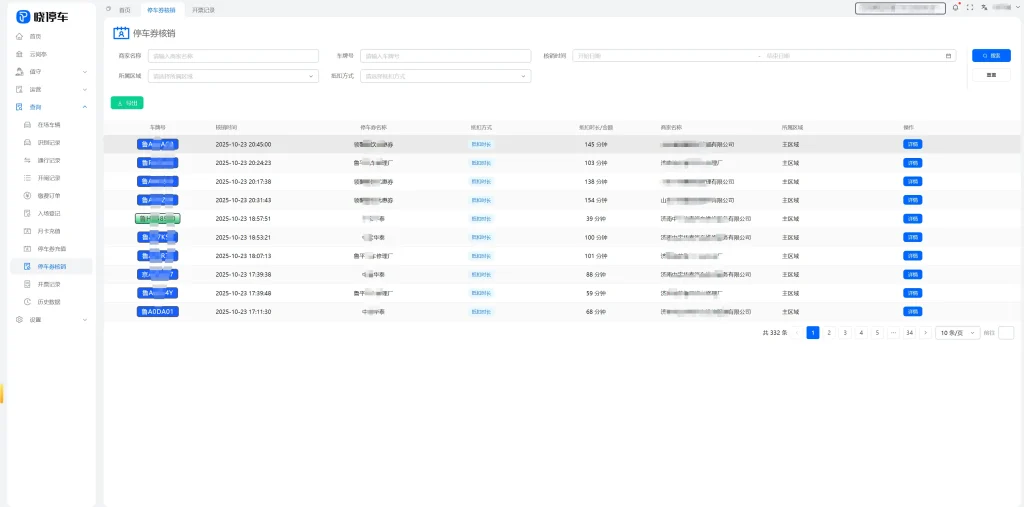Open 历史数据 in the sidebar
Screen dimensions: 1024x507
coord(49,302)
